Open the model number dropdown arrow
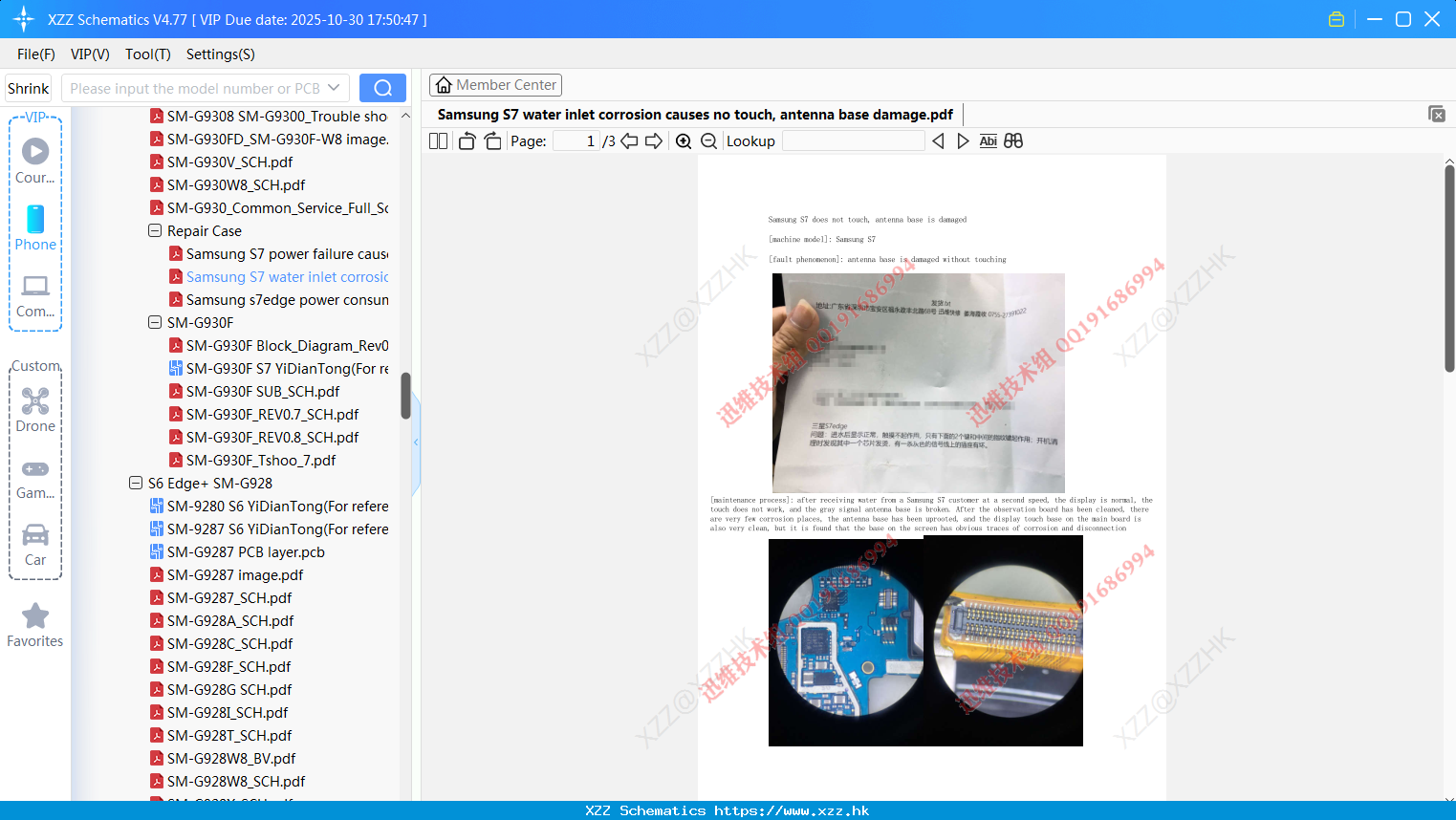The height and width of the screenshot is (820, 1456). pyautogui.click(x=334, y=88)
